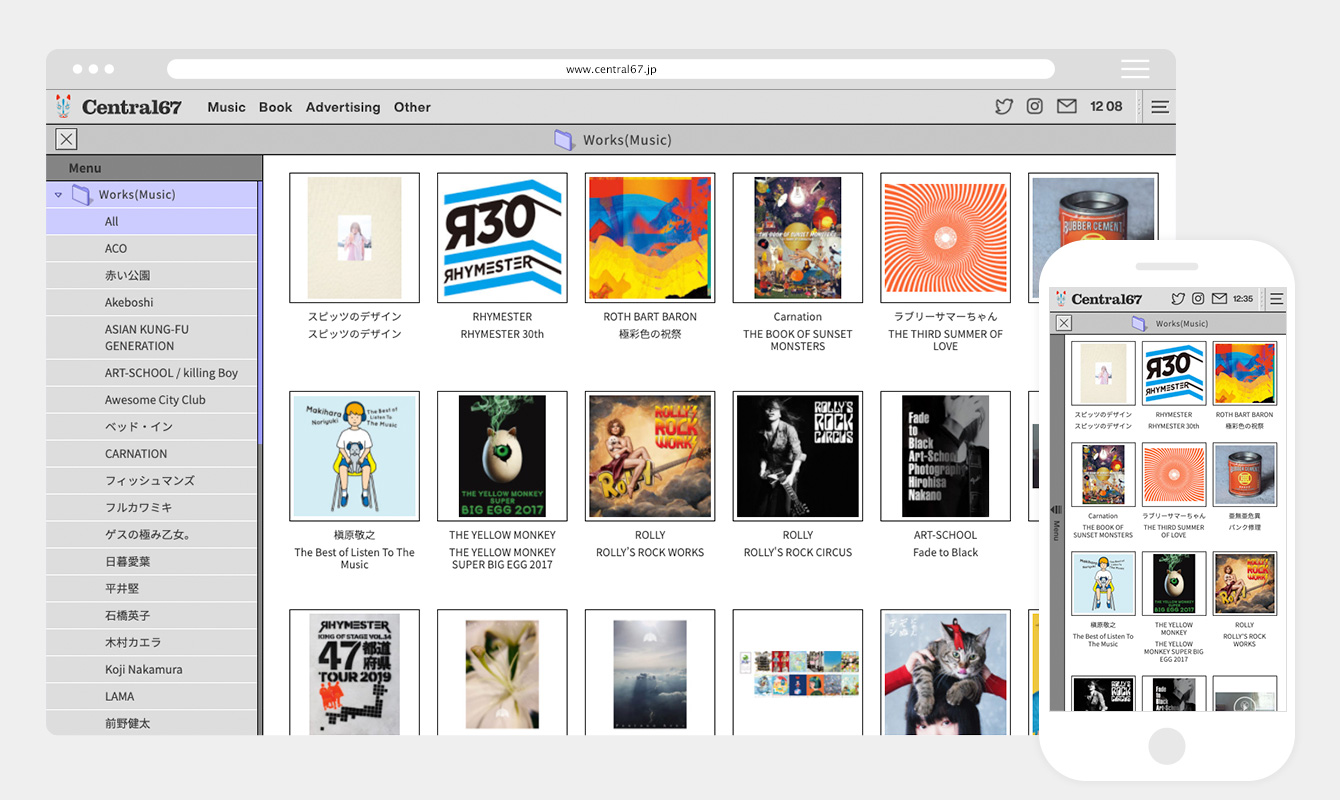Open browser chrome hamburger menu beside address bar
Viewport: 1340px width, 800px height.
tap(1135, 69)
